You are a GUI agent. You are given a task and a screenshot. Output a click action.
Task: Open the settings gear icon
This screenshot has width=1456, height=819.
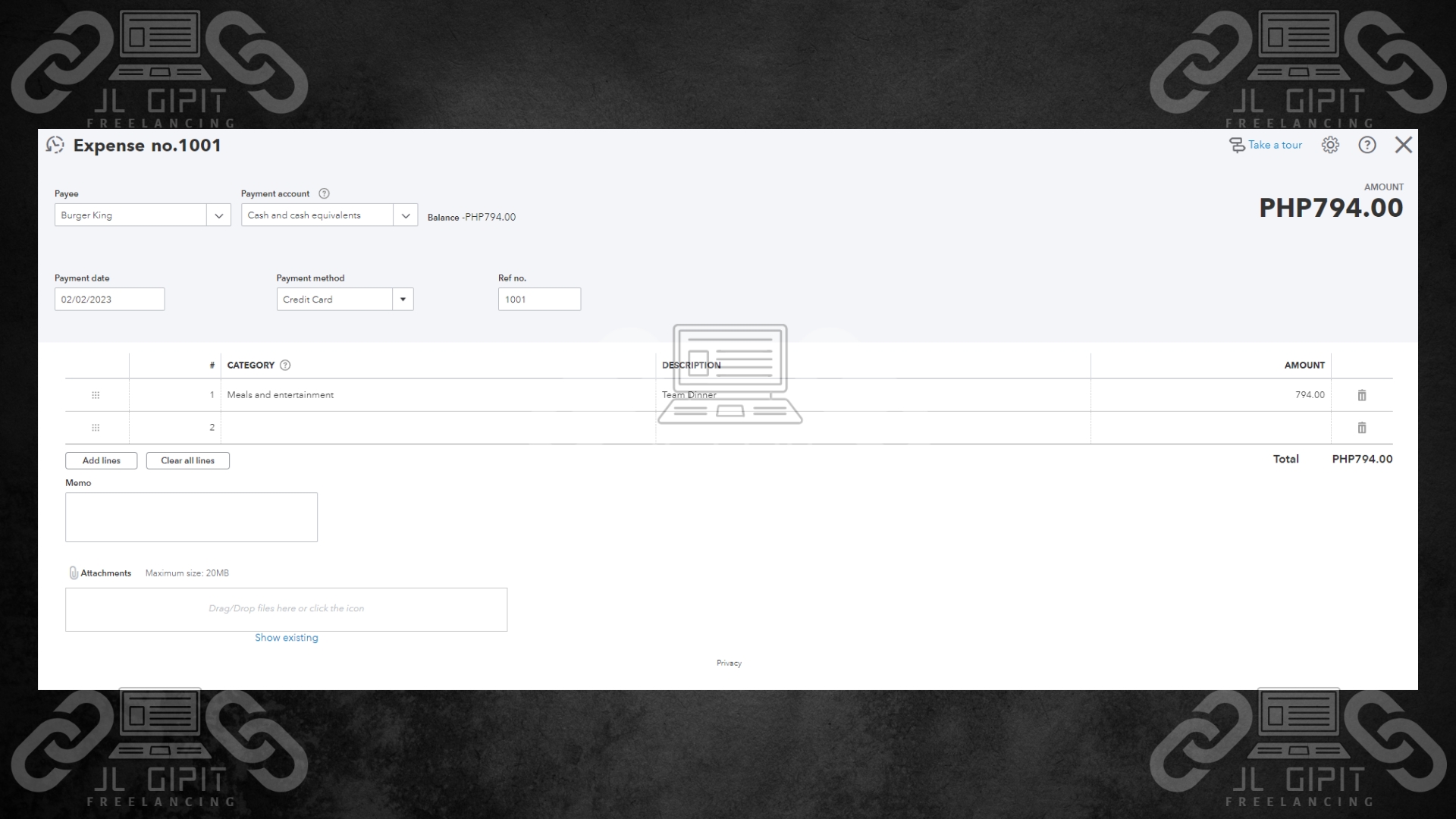[x=1330, y=145]
